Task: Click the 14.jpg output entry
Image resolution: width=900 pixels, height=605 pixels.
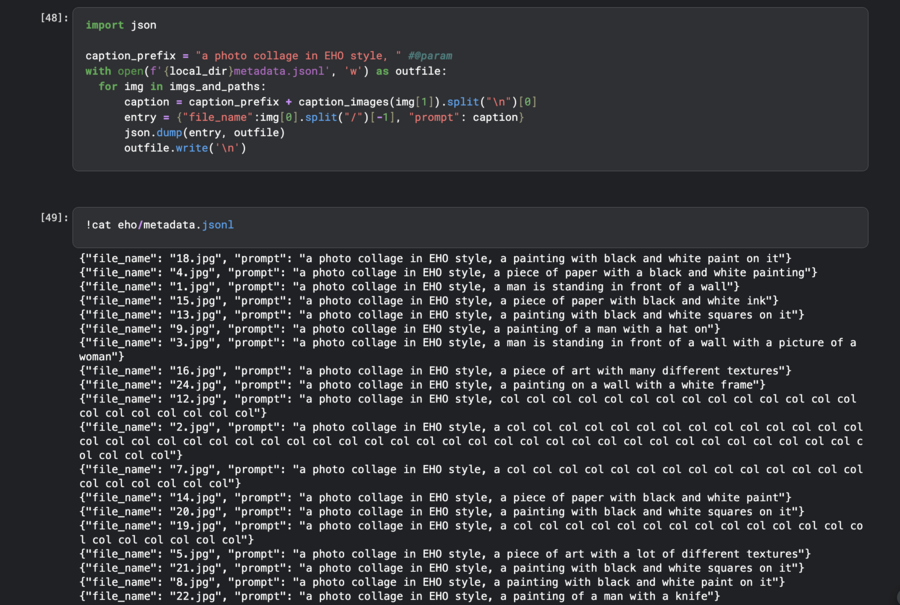Action: [x=429, y=498]
